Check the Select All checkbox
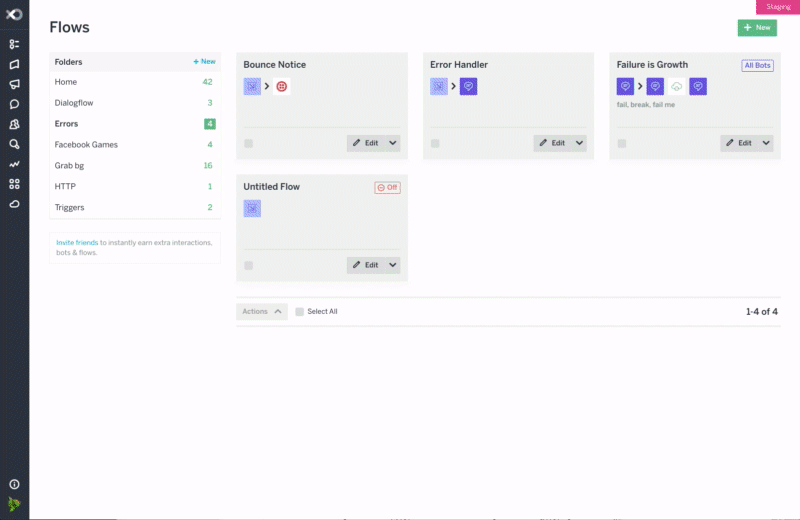800x520 pixels. click(x=299, y=312)
